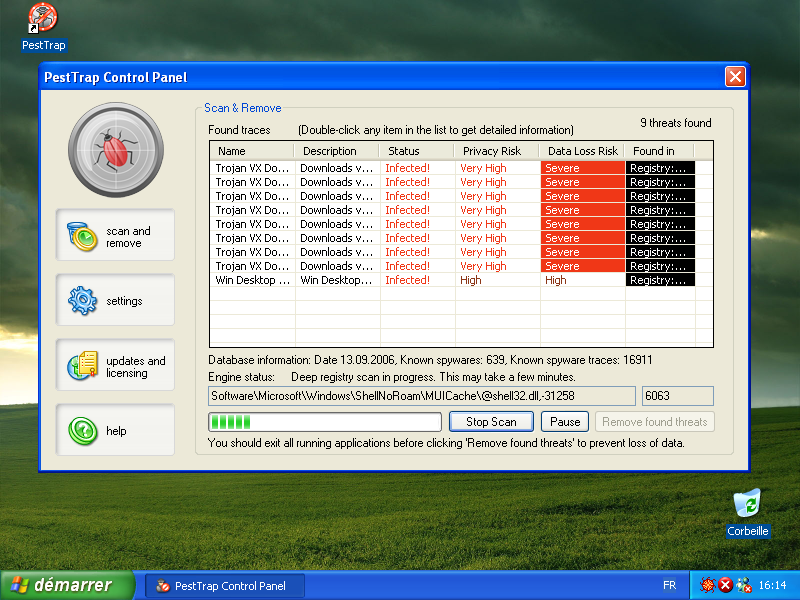Click the 16:14 system clock
The height and width of the screenshot is (600, 800).
click(x=772, y=585)
